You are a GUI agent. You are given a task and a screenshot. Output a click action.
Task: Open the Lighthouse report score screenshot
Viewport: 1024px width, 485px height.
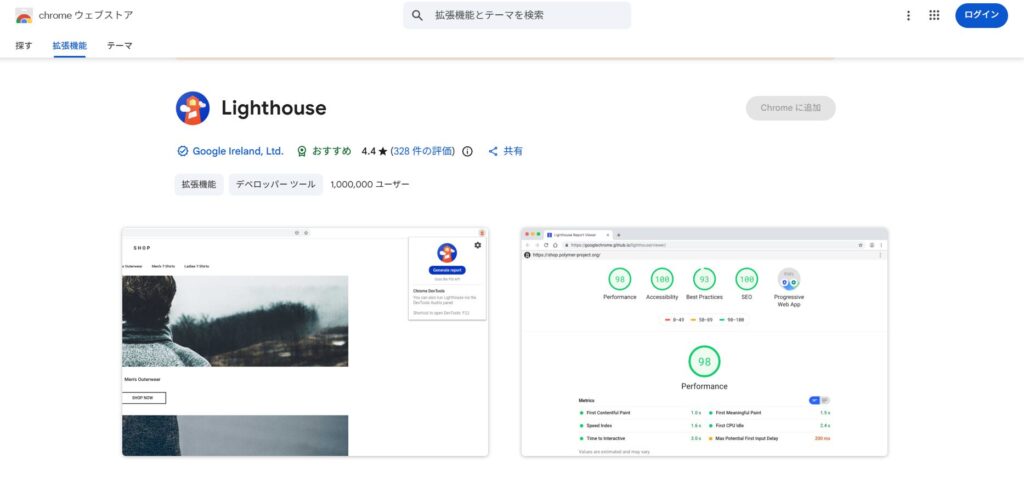[704, 342]
